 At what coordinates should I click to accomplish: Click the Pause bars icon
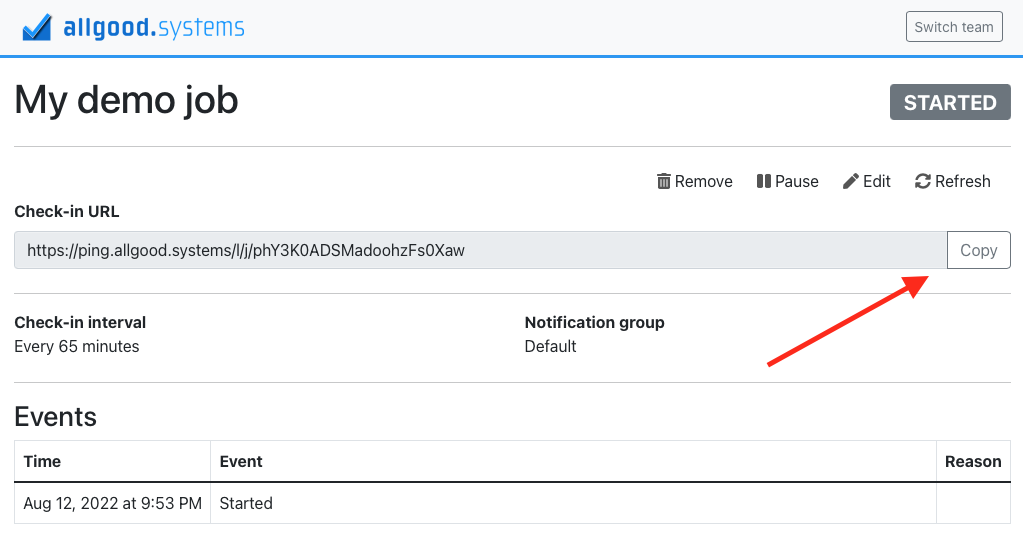click(x=763, y=181)
